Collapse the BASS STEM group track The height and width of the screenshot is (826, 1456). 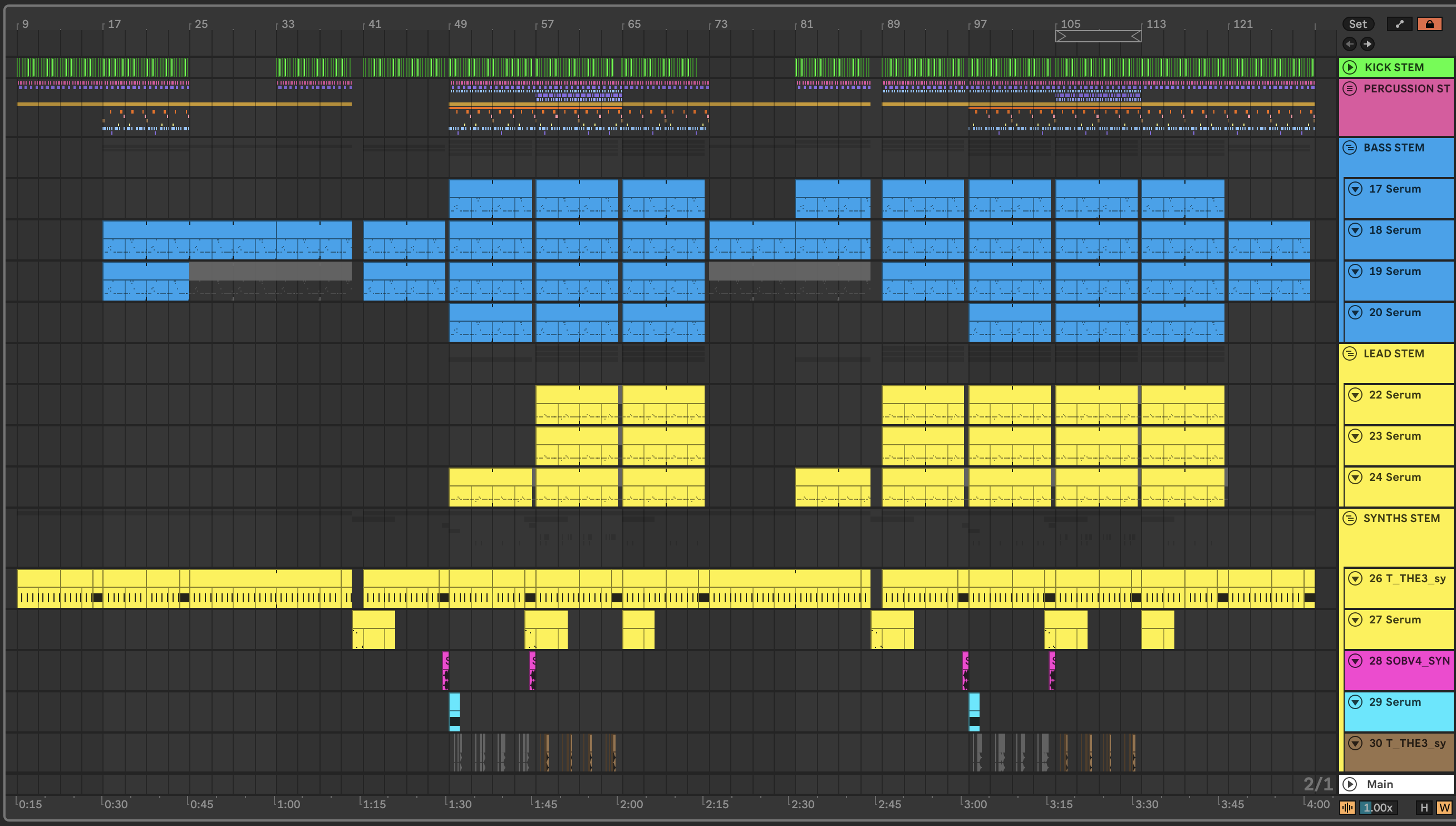click(x=1350, y=147)
